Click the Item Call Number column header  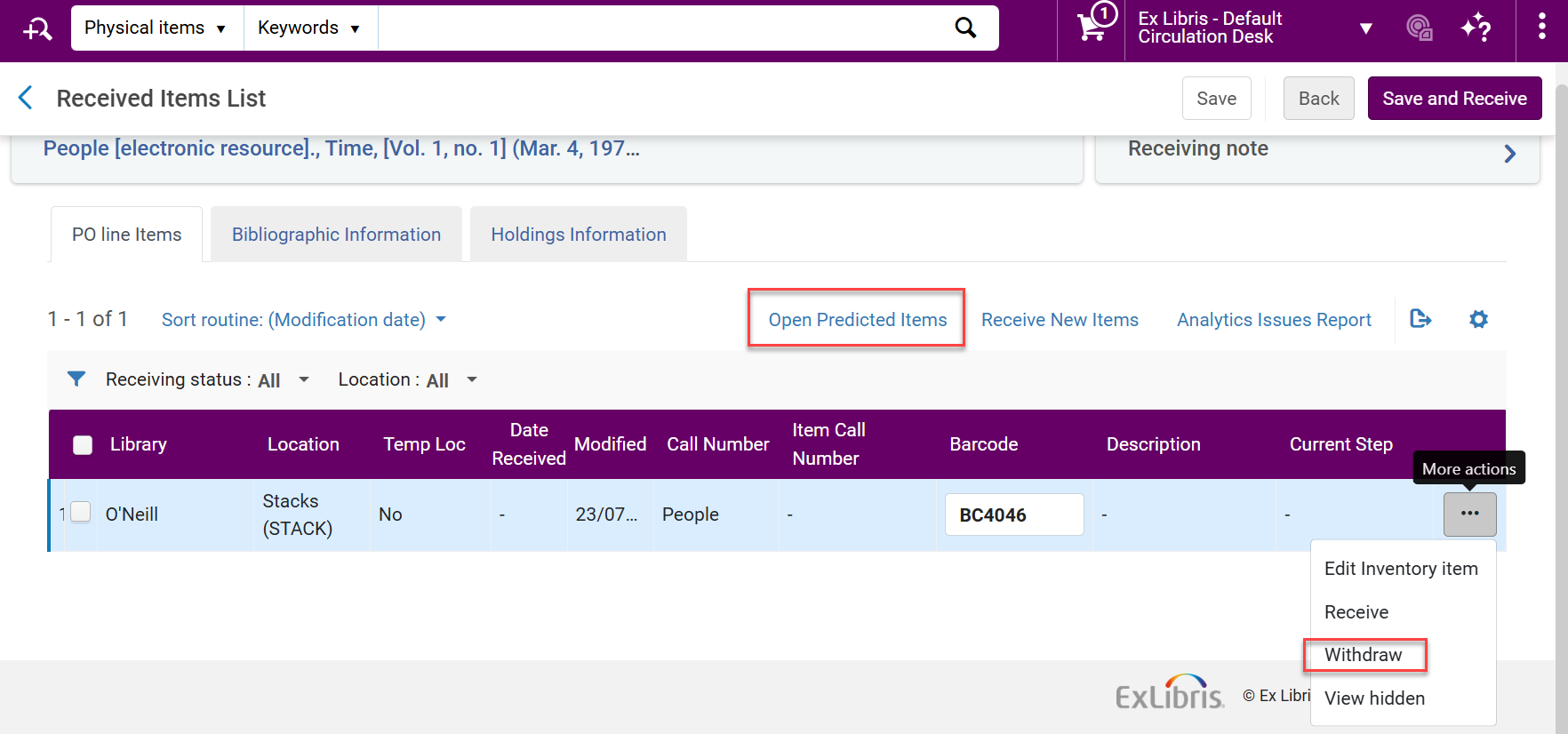coord(828,444)
